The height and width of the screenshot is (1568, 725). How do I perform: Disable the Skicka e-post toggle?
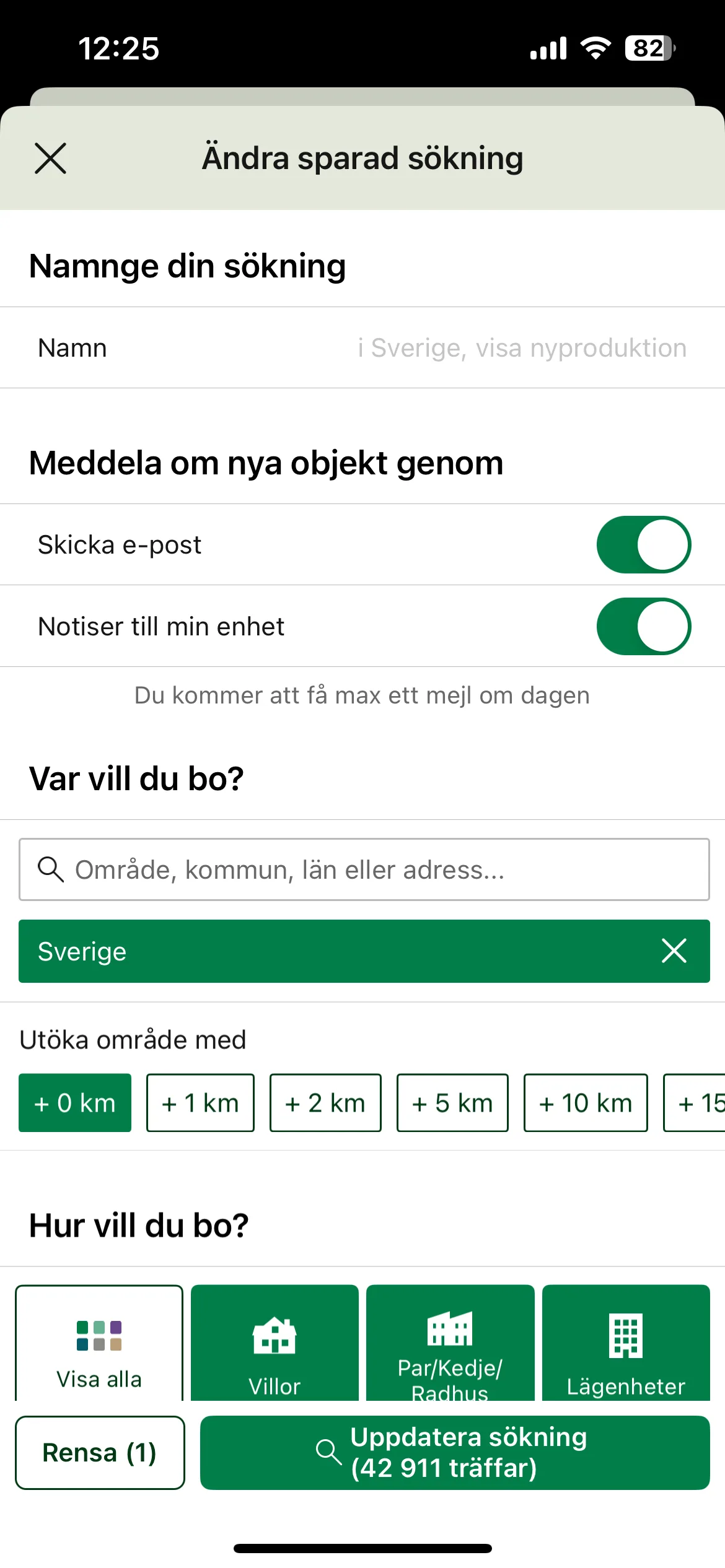click(x=644, y=545)
